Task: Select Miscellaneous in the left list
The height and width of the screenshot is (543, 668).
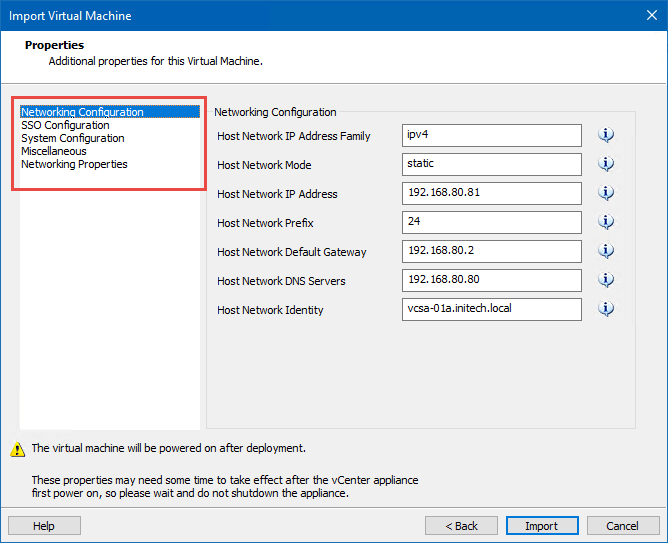Action: [54, 152]
